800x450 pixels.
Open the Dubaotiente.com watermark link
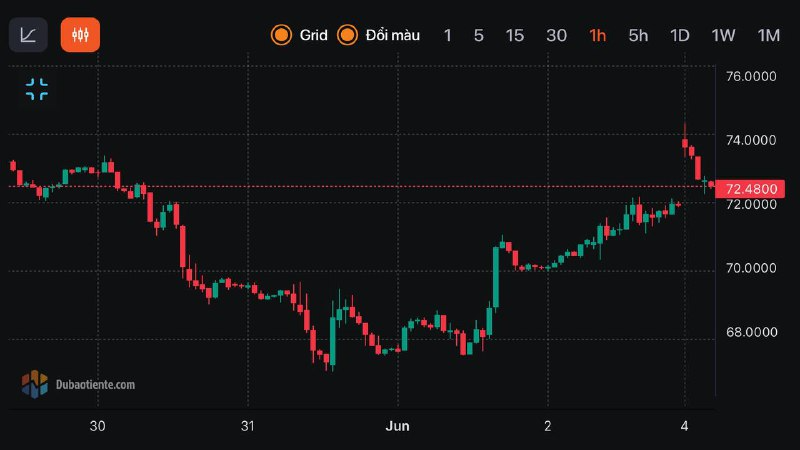[x=95, y=383]
